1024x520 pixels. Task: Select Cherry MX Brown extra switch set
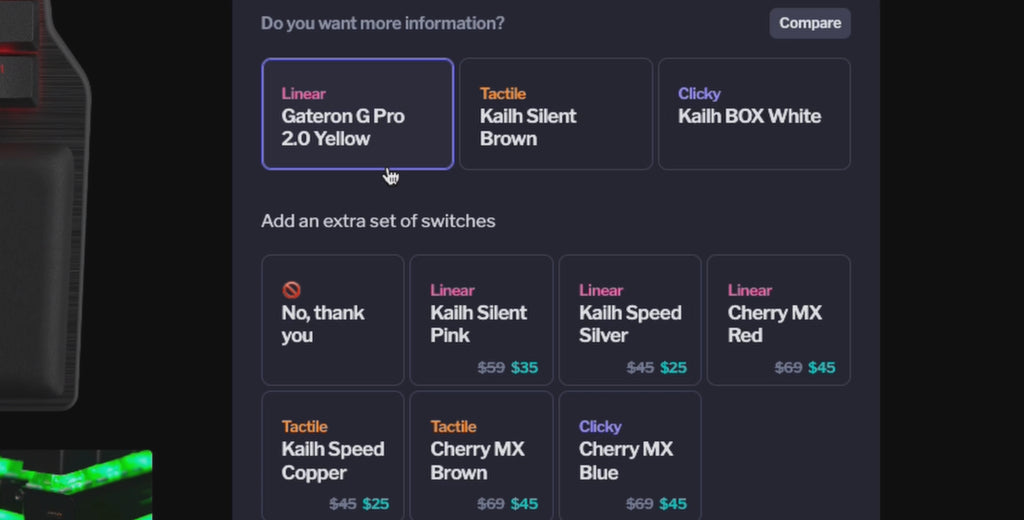tap(481, 456)
